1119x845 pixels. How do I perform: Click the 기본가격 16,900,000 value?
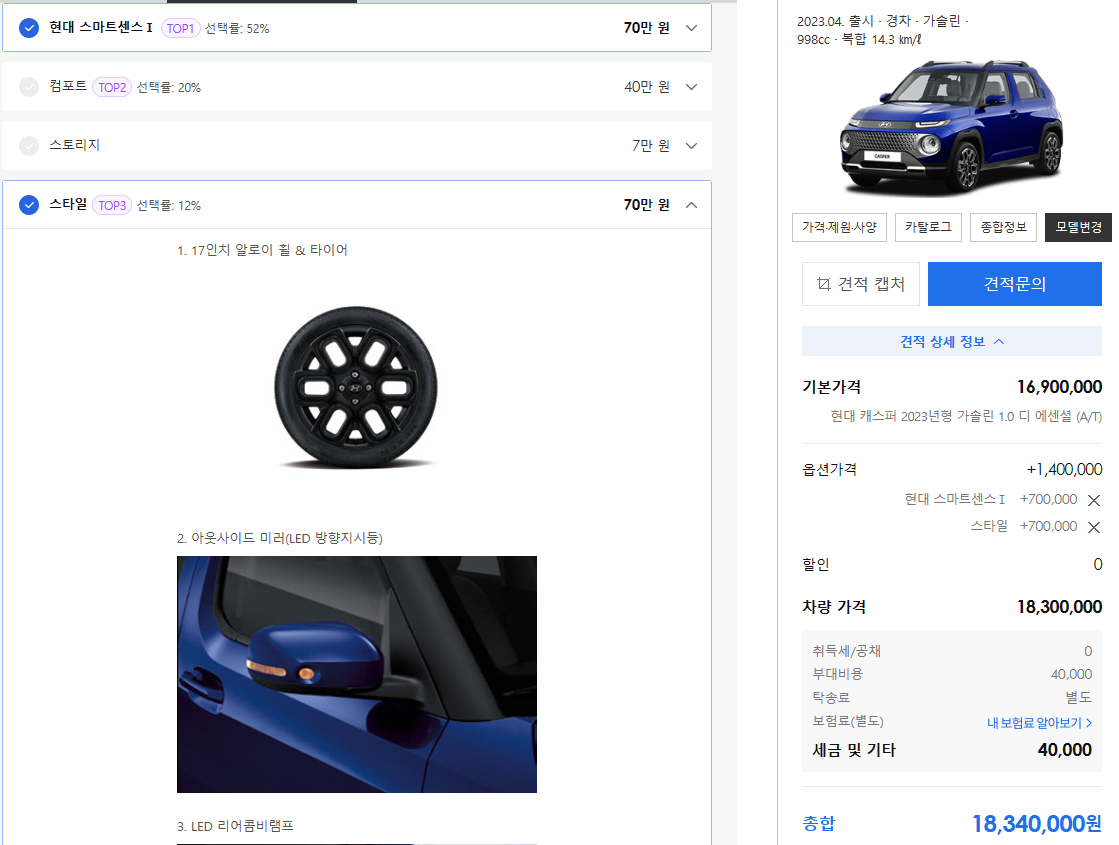click(1059, 387)
